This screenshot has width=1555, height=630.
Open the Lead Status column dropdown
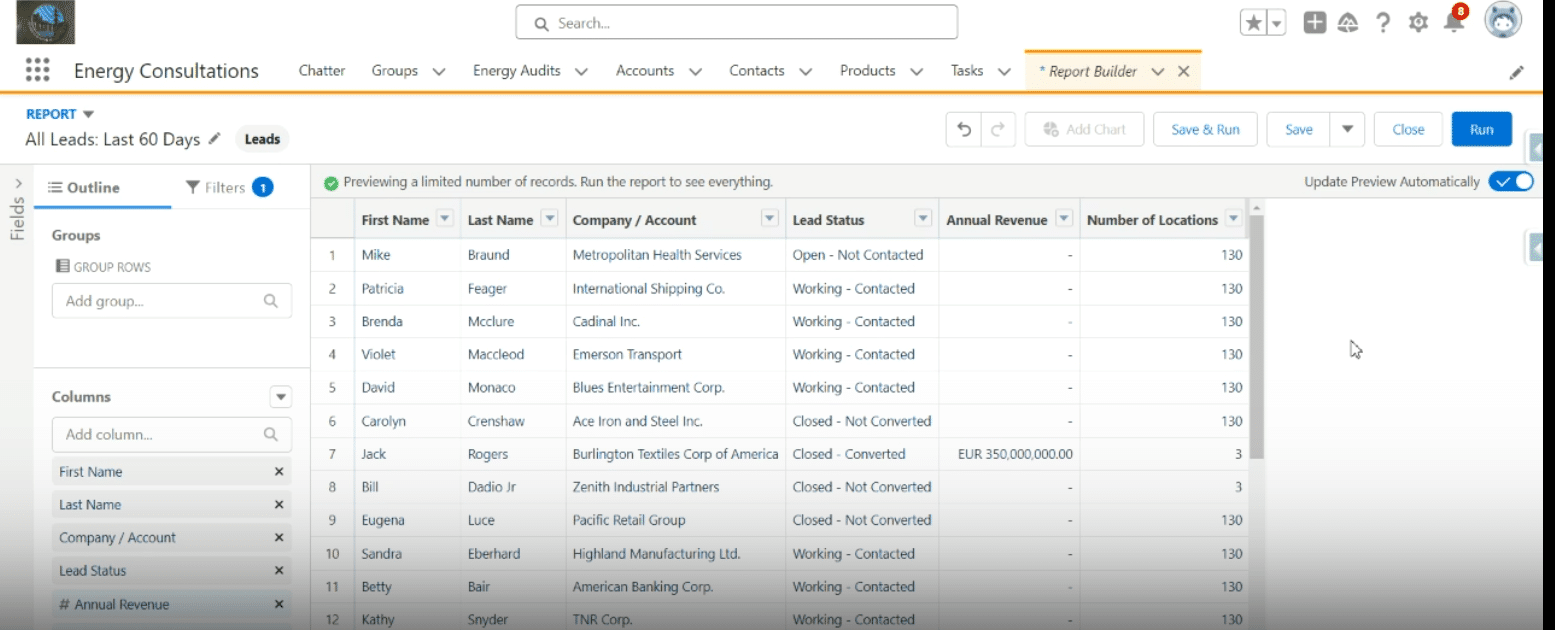click(923, 220)
